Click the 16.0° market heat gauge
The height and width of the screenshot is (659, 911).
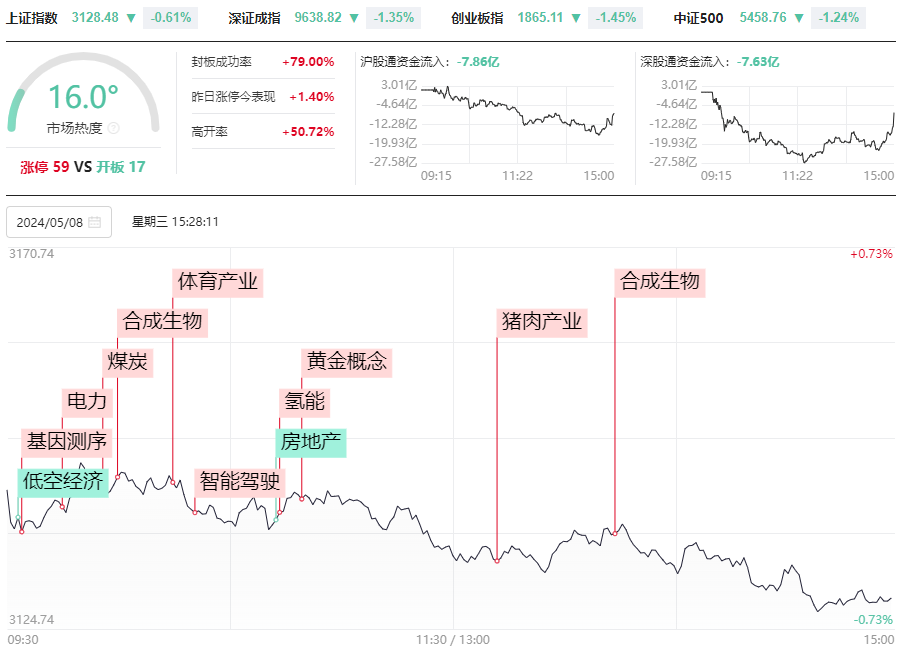83,96
